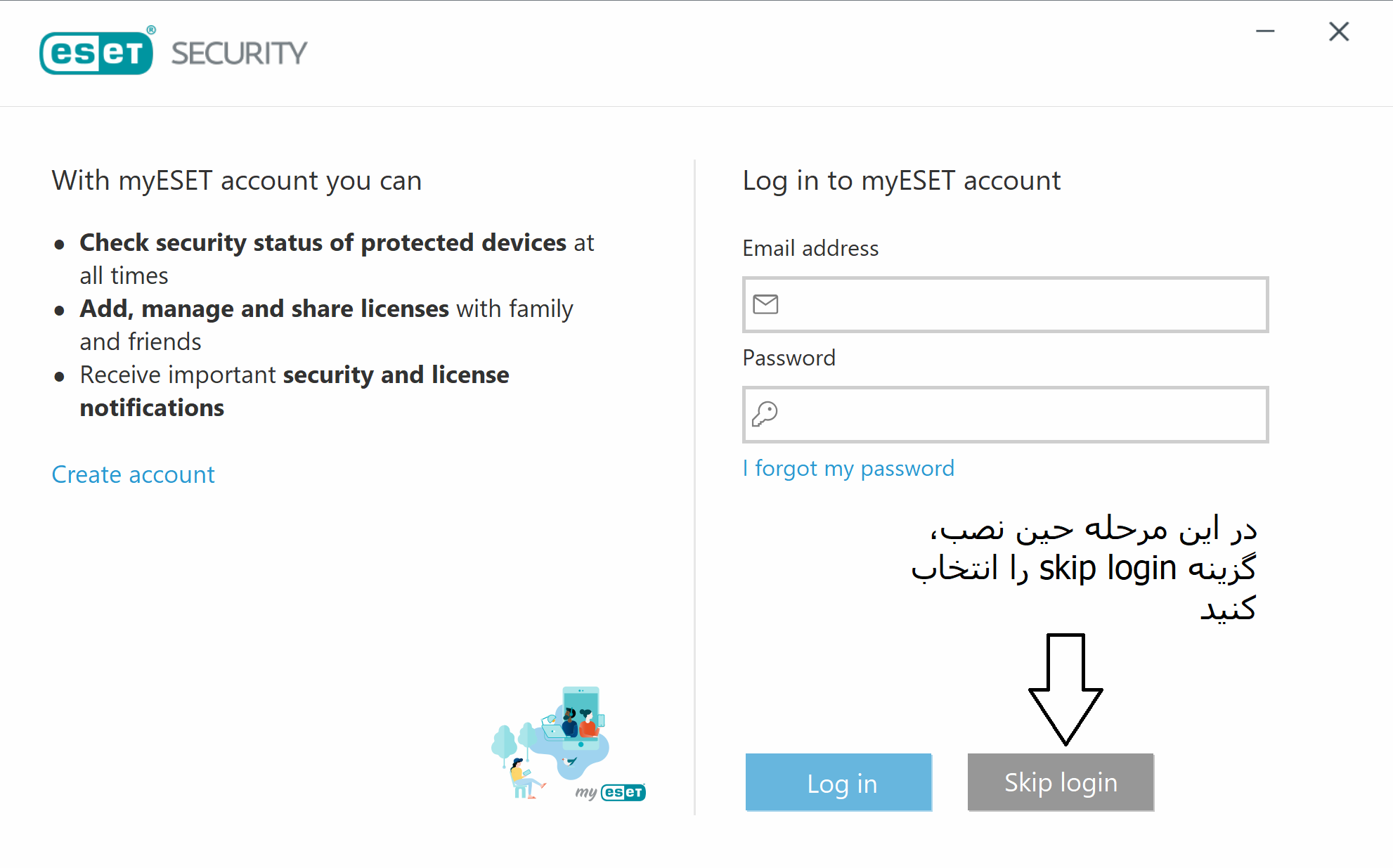Click the small my ESET logo badge
1393x868 pixels.
[x=610, y=792]
